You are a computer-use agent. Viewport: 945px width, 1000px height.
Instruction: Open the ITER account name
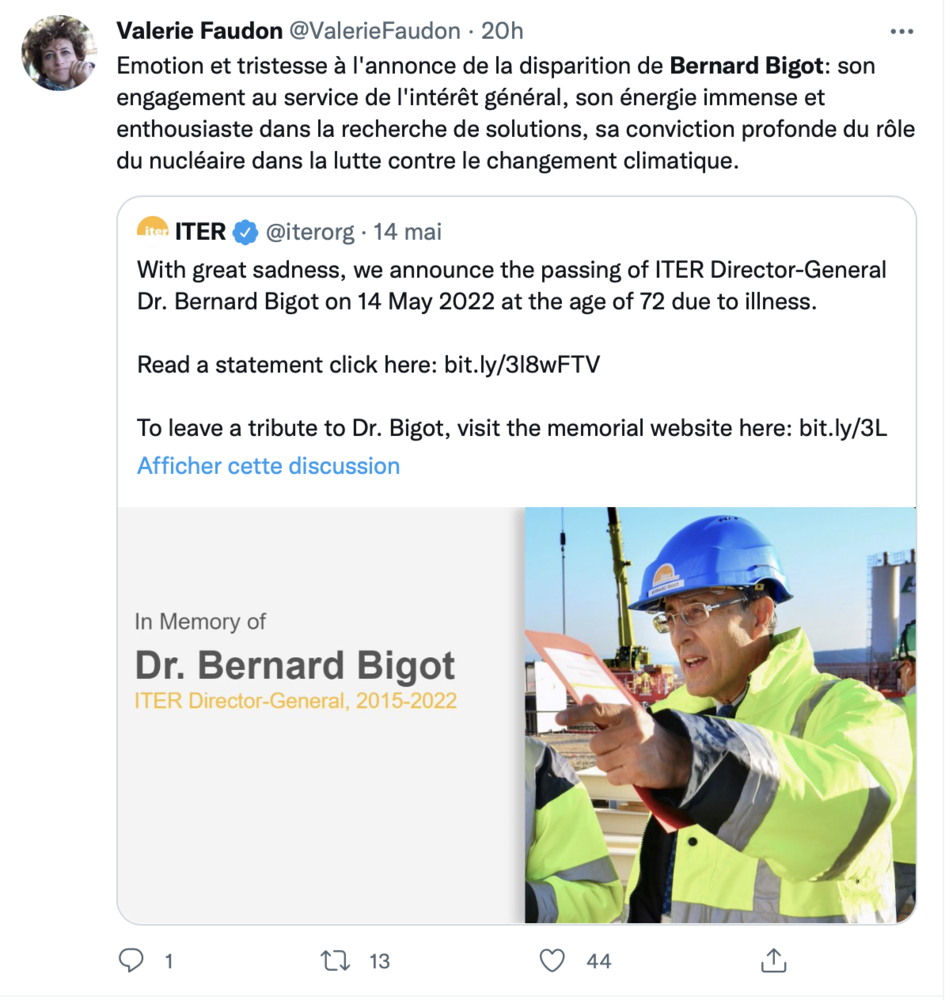[x=200, y=232]
